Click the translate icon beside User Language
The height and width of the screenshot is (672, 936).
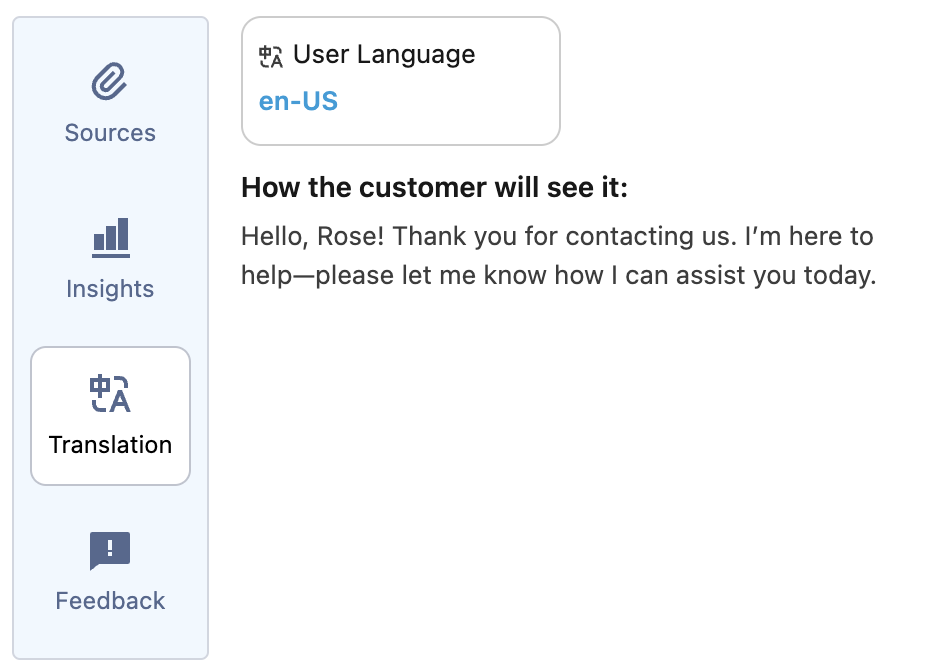click(x=271, y=55)
